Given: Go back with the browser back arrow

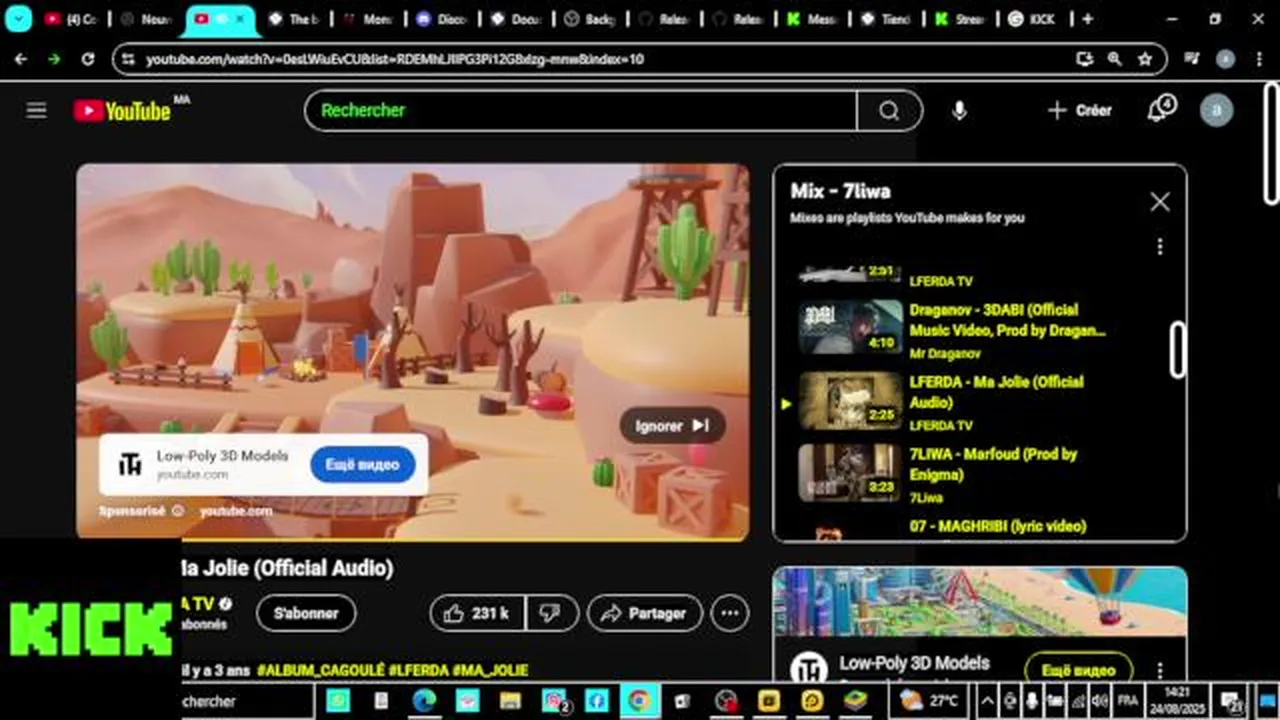Looking at the screenshot, I should coord(19,59).
